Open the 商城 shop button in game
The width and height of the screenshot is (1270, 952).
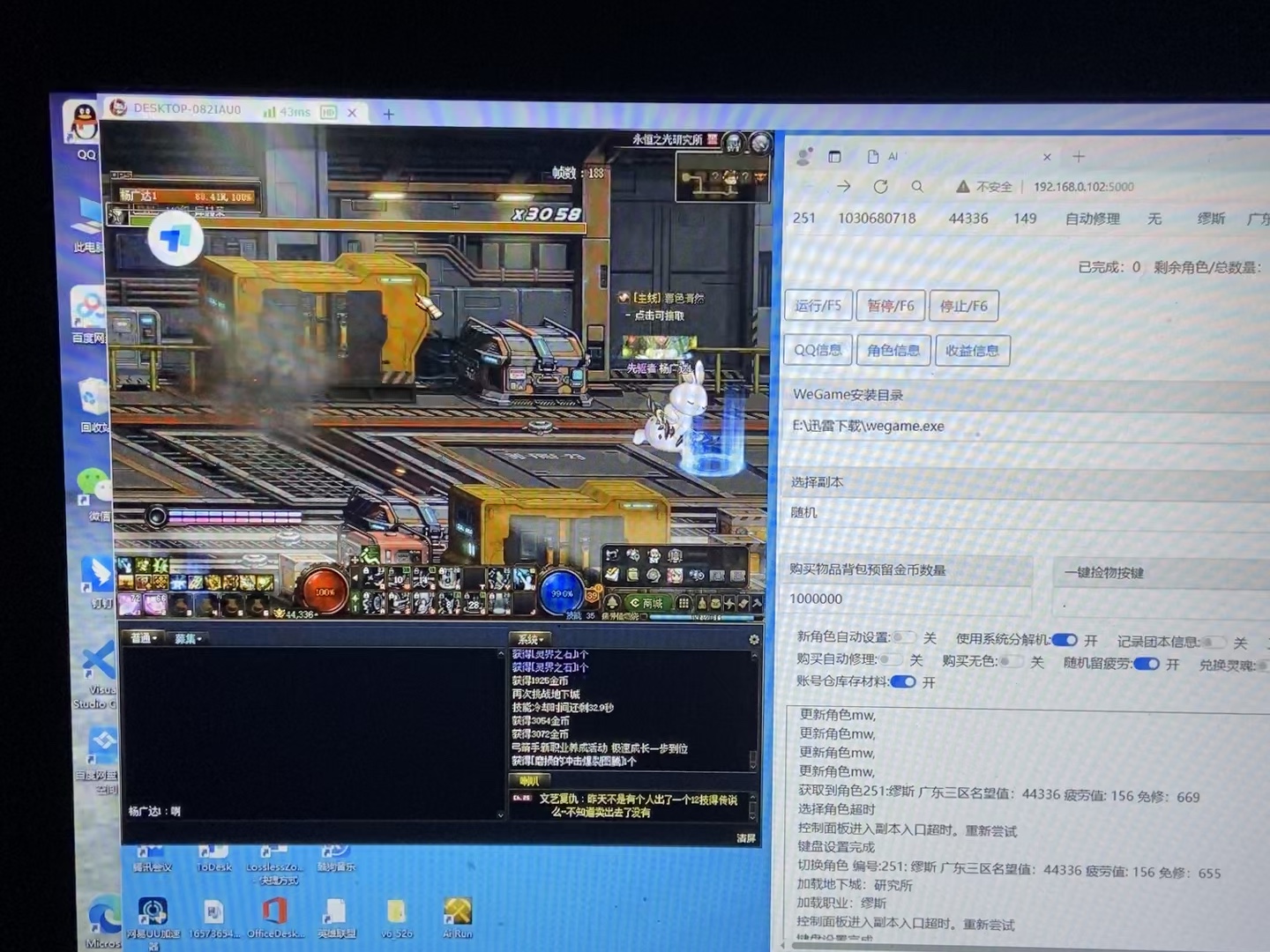pyautogui.click(x=647, y=603)
